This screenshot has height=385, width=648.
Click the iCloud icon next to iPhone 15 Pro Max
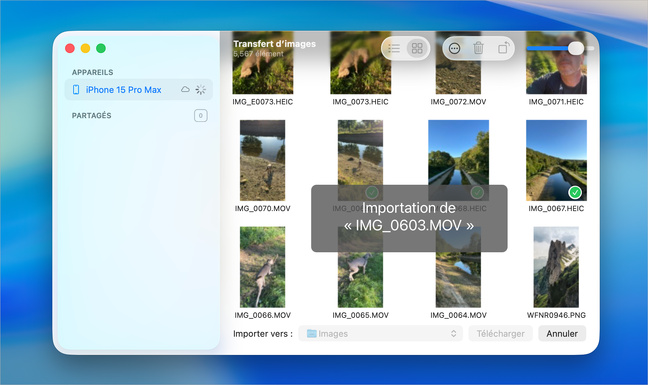click(x=185, y=89)
